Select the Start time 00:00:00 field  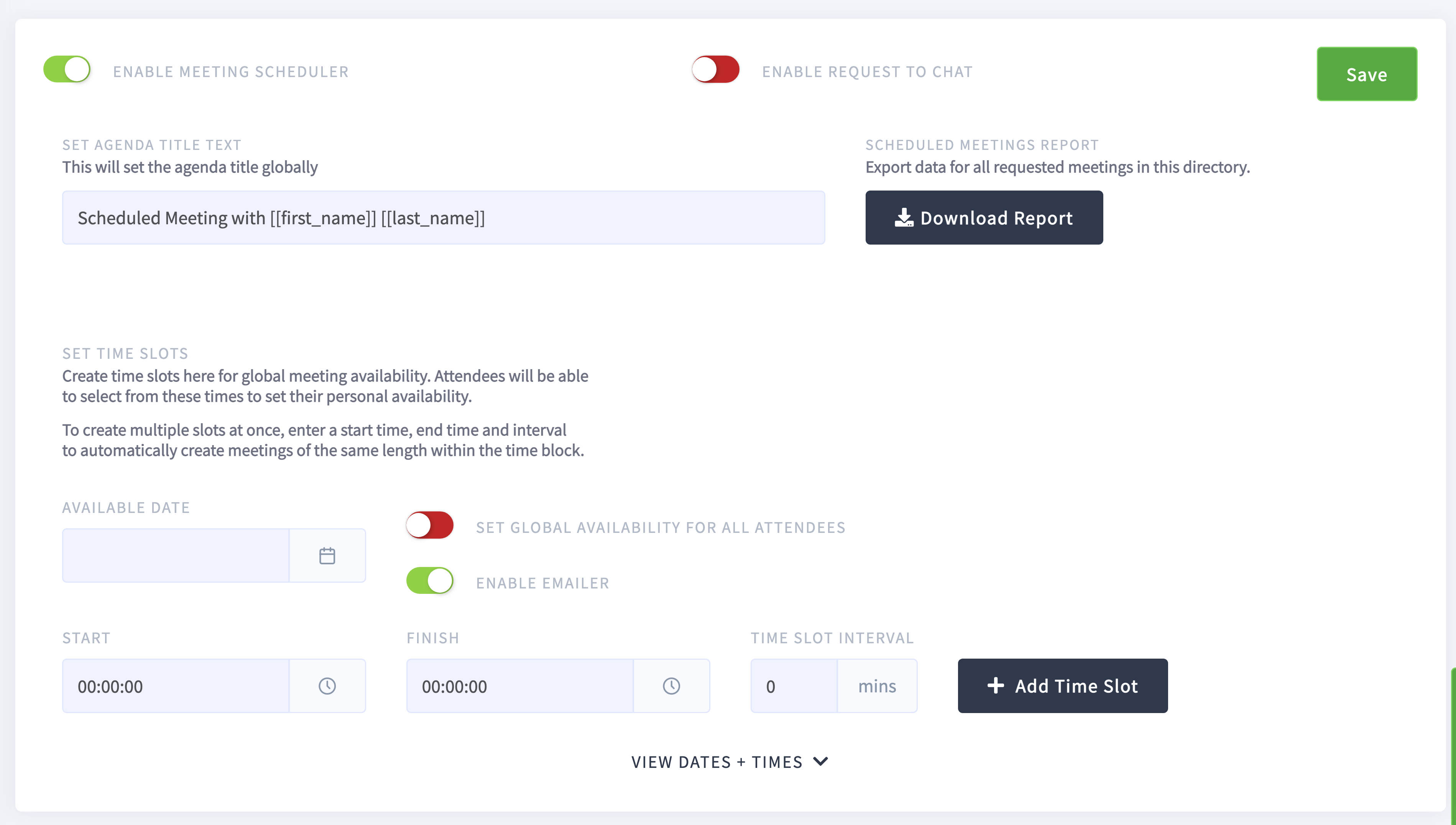(176, 685)
